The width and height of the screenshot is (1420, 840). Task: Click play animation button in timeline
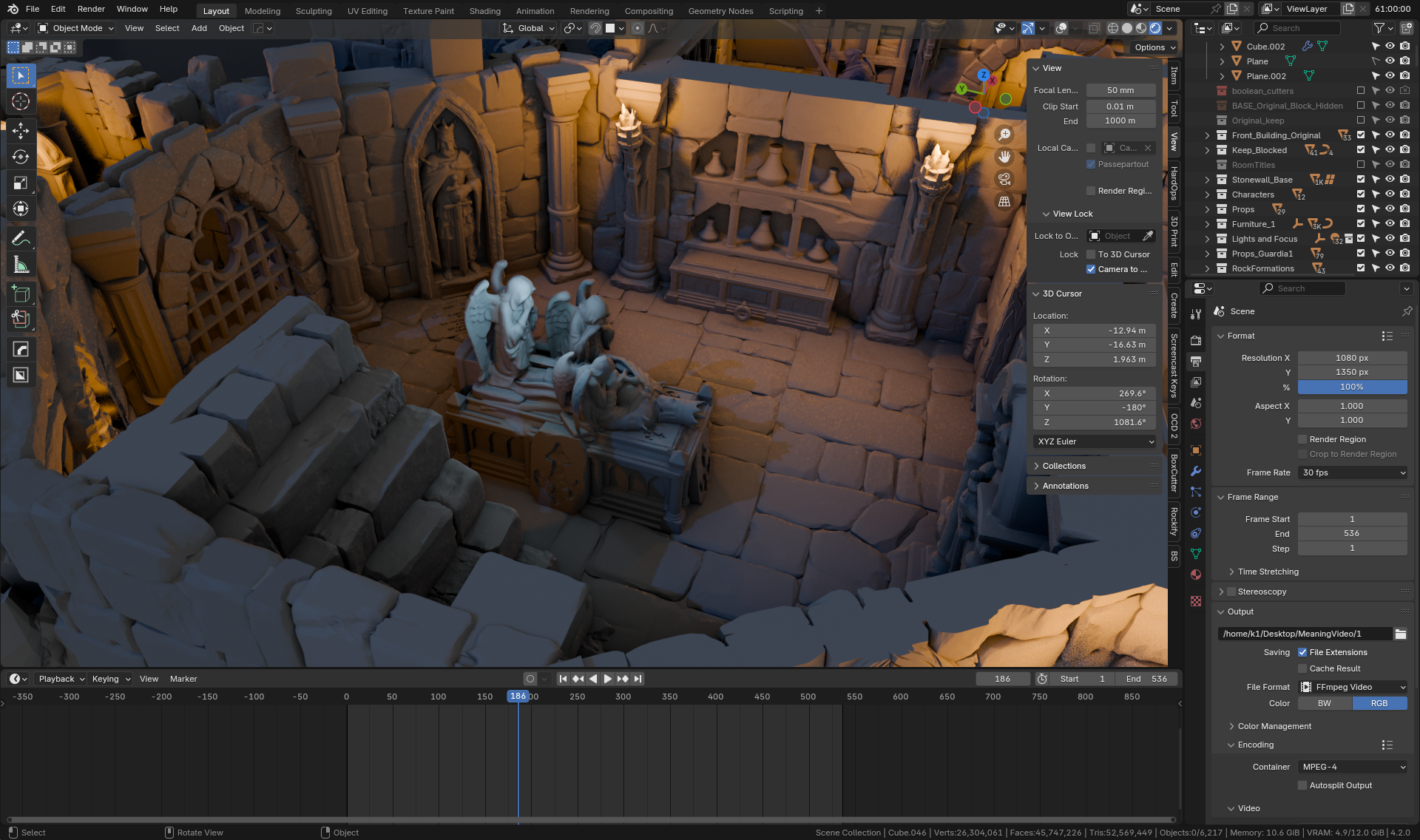pos(607,679)
